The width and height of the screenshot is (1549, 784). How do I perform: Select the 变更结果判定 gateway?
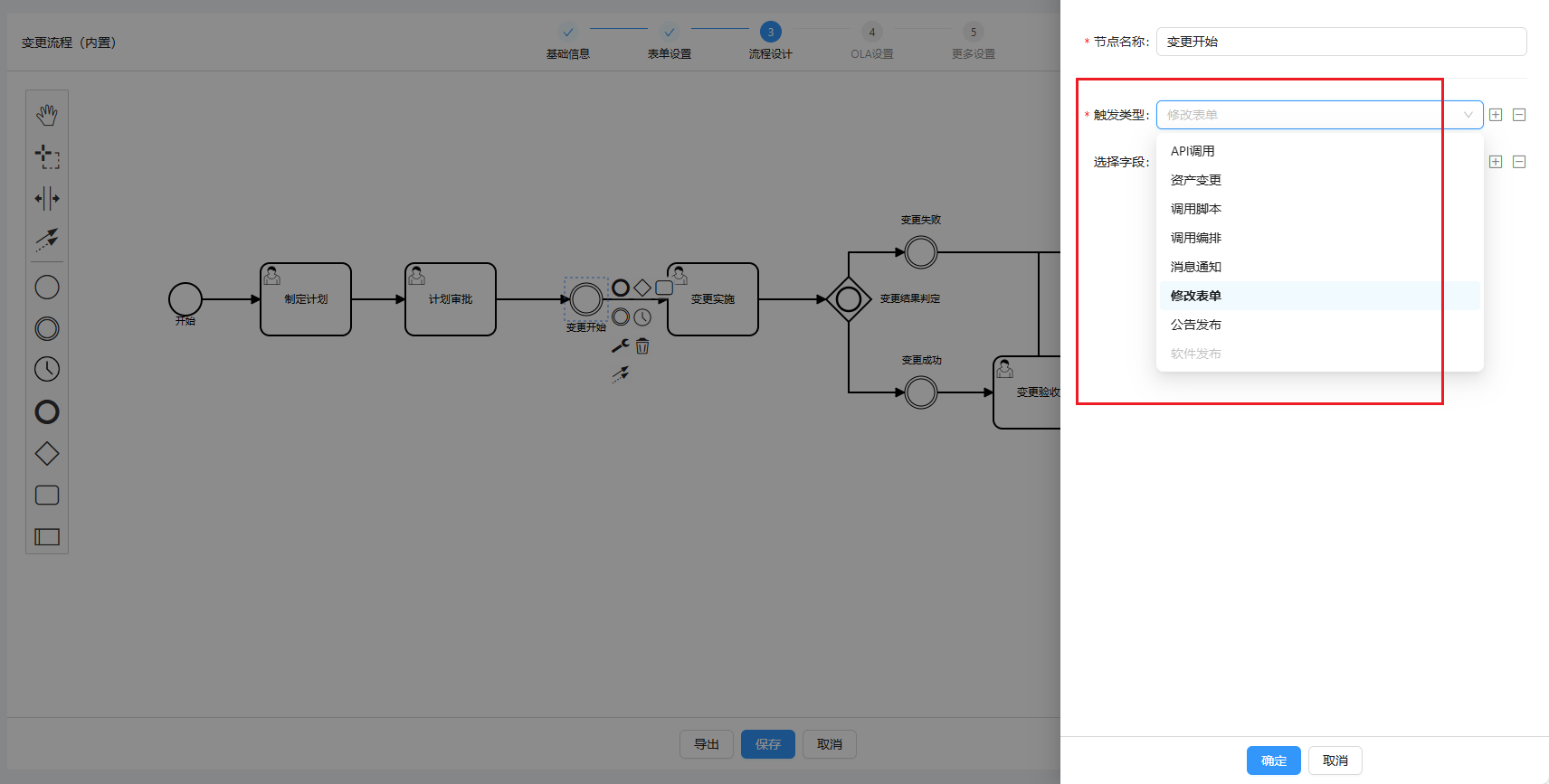point(849,299)
